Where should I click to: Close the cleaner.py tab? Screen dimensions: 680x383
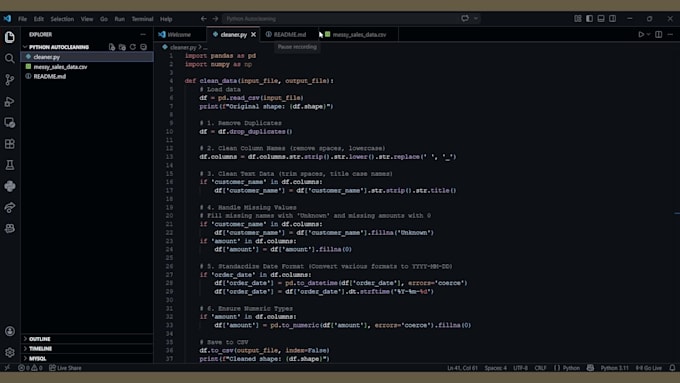(x=253, y=34)
